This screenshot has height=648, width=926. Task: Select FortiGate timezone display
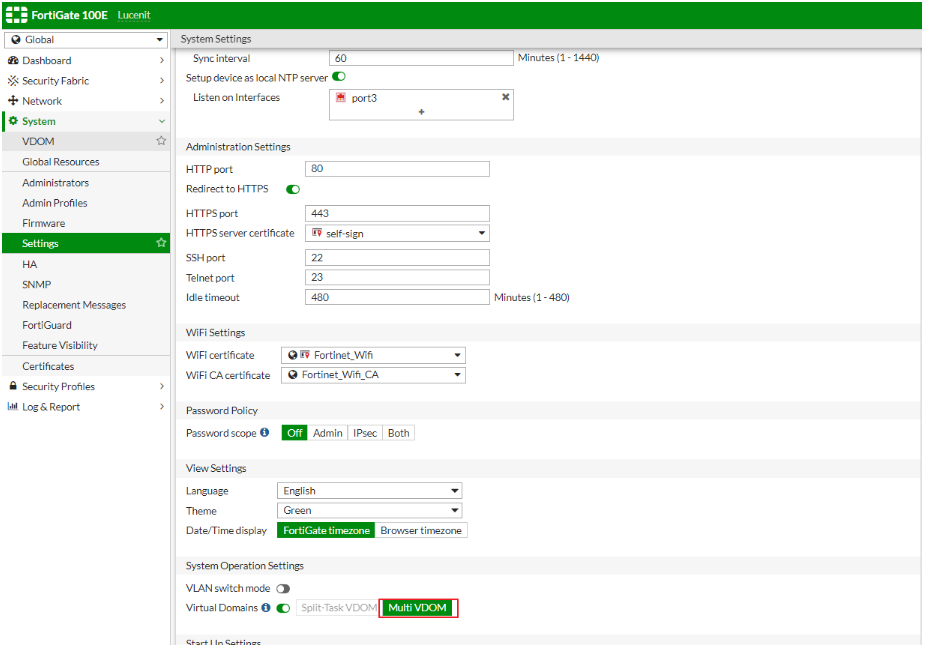point(326,530)
